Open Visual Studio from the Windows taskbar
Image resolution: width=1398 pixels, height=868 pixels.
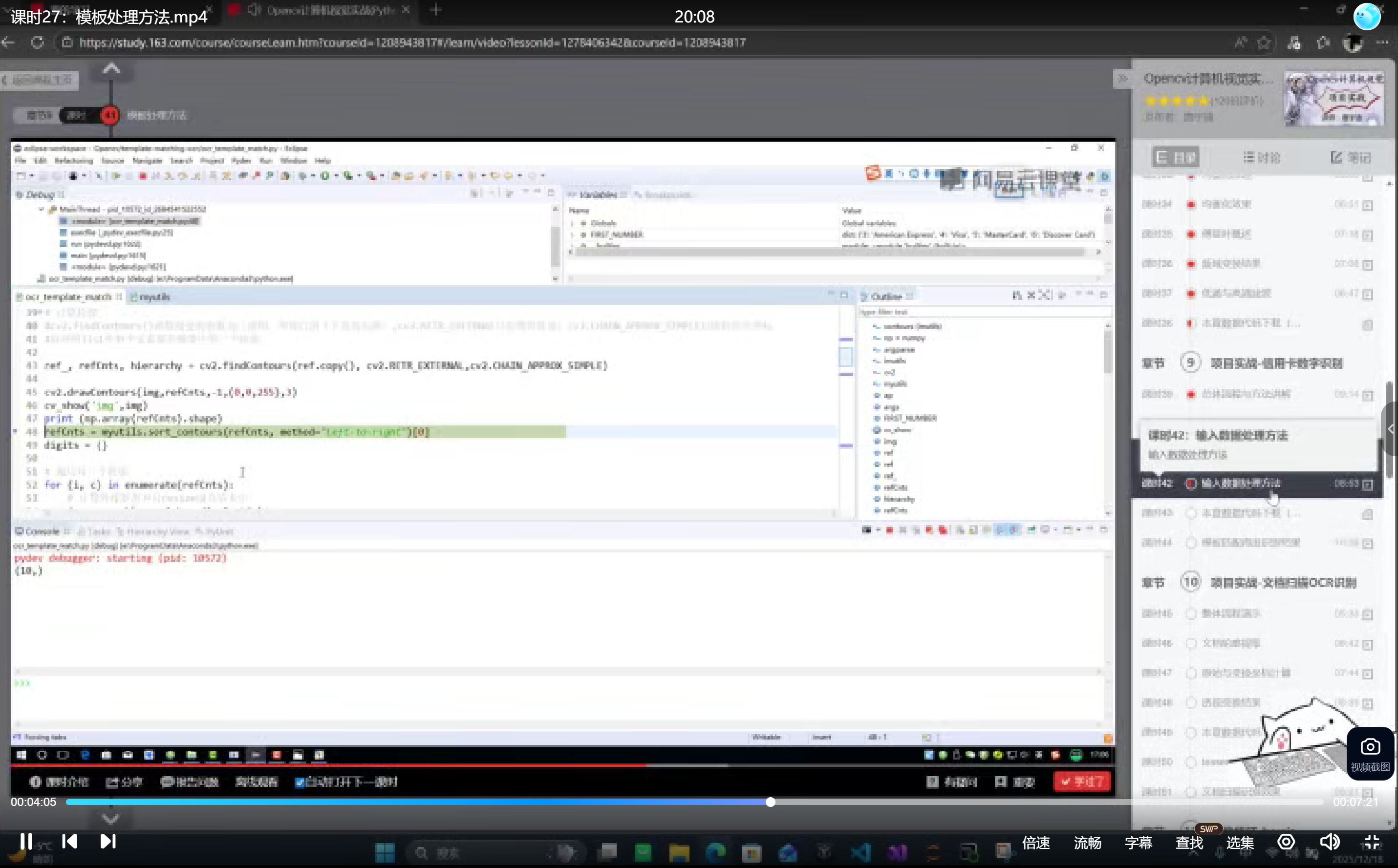tap(897, 853)
